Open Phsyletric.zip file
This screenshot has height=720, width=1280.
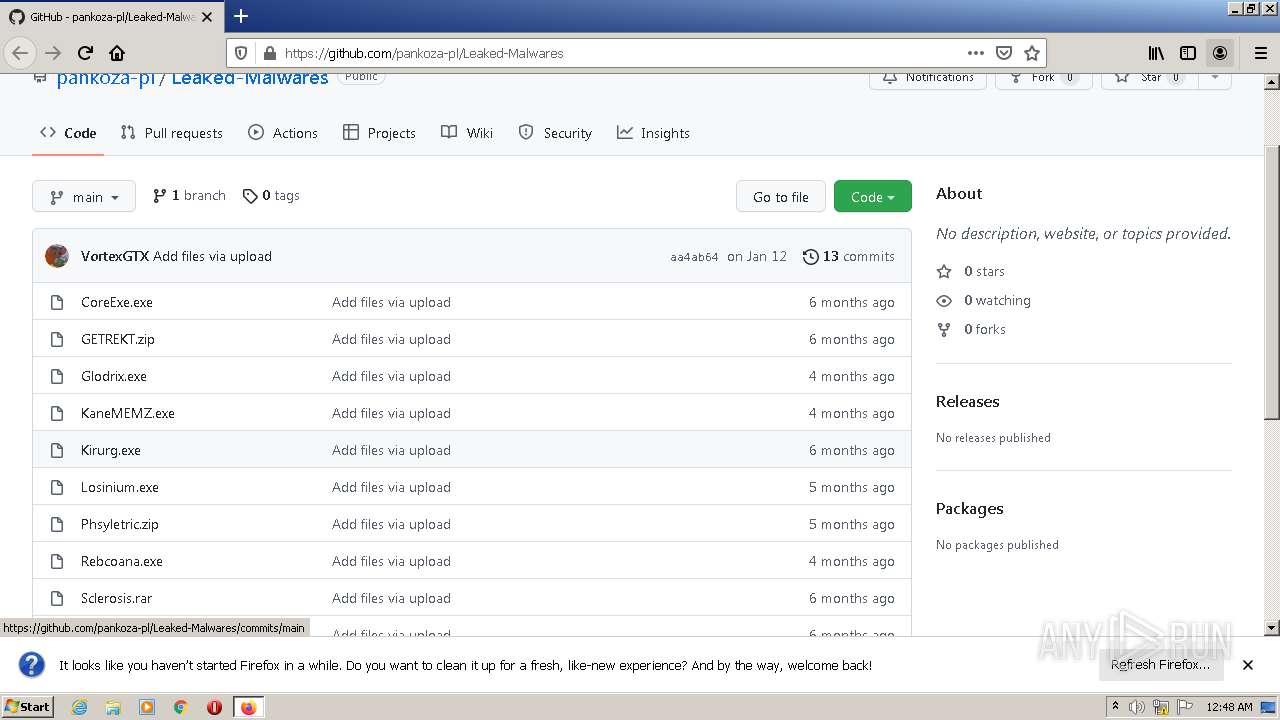click(120, 524)
